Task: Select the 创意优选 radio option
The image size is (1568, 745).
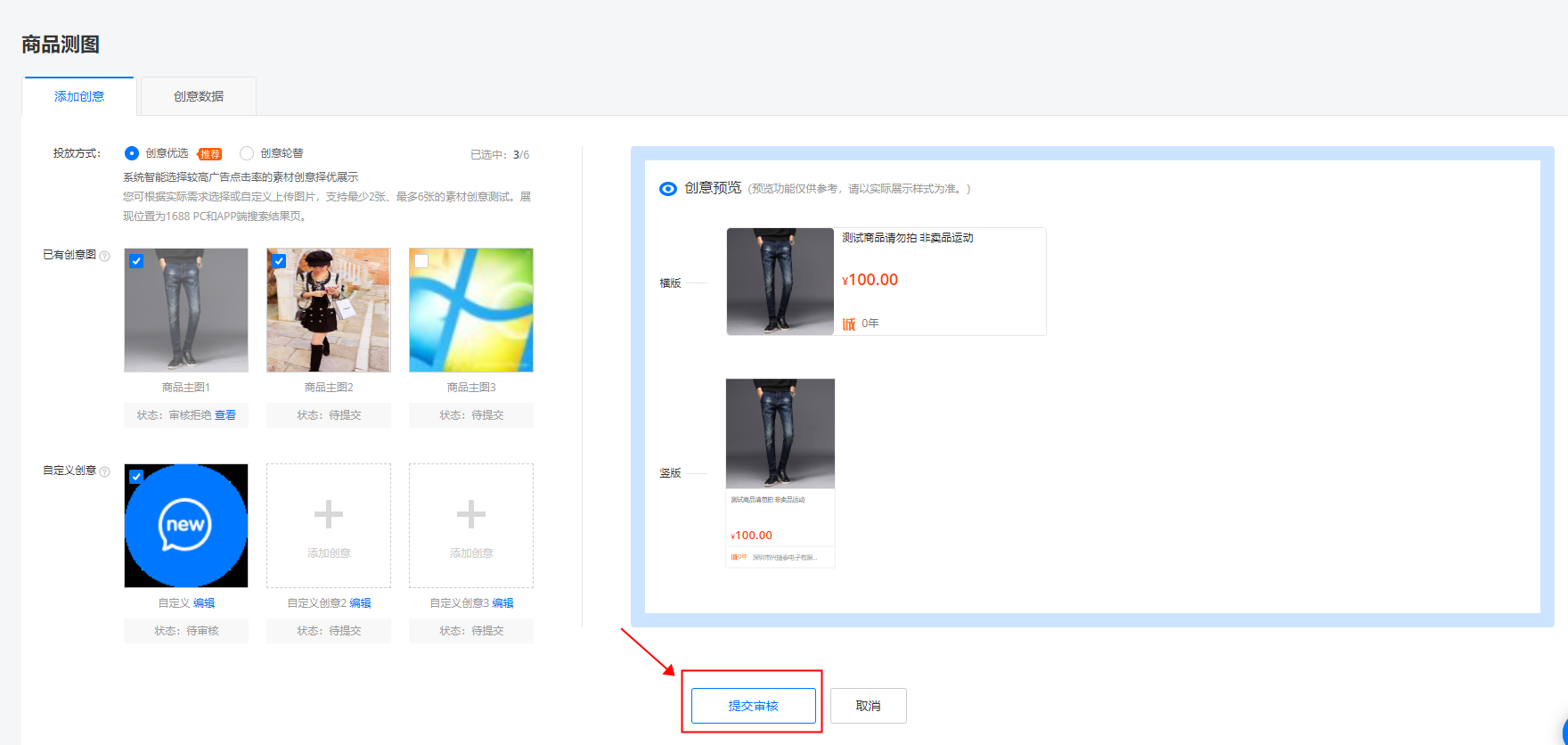Action: point(132,153)
